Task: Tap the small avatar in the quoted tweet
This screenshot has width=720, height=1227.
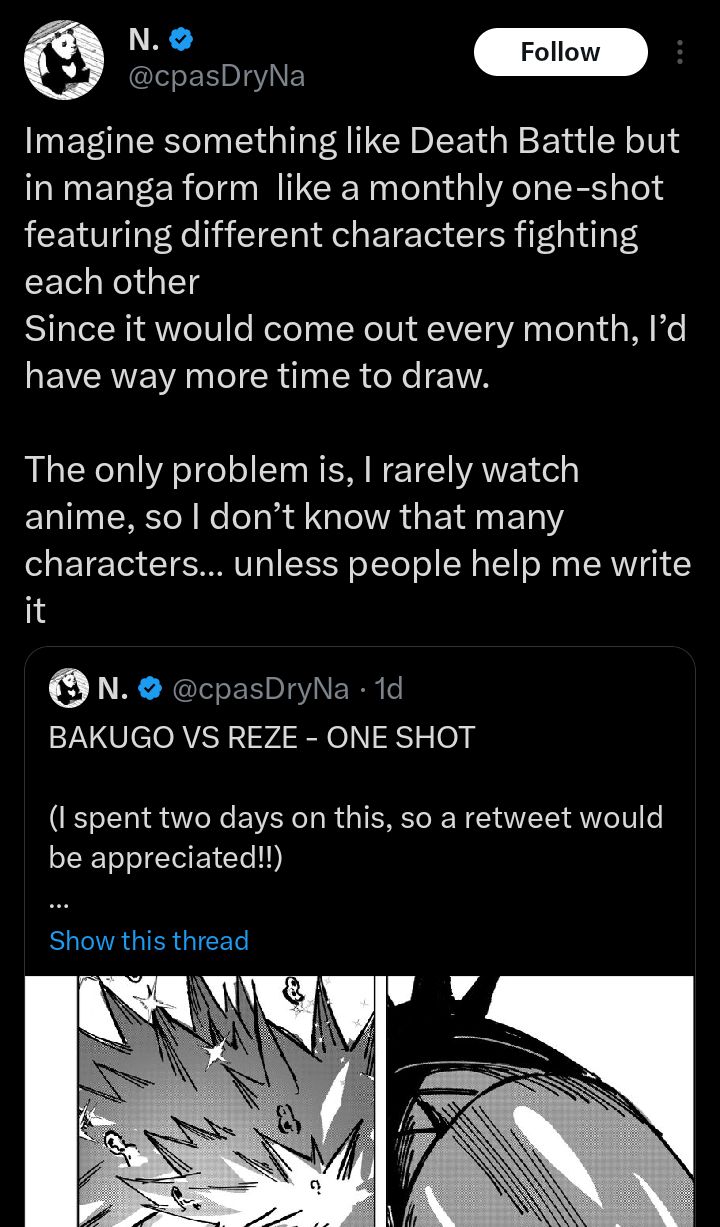Action: point(69,689)
